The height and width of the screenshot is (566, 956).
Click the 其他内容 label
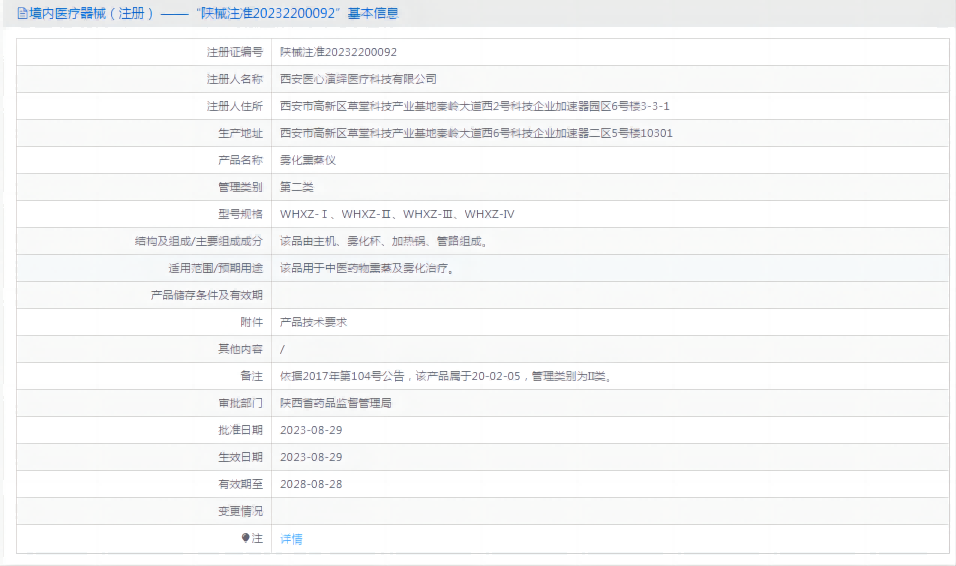tap(240, 349)
